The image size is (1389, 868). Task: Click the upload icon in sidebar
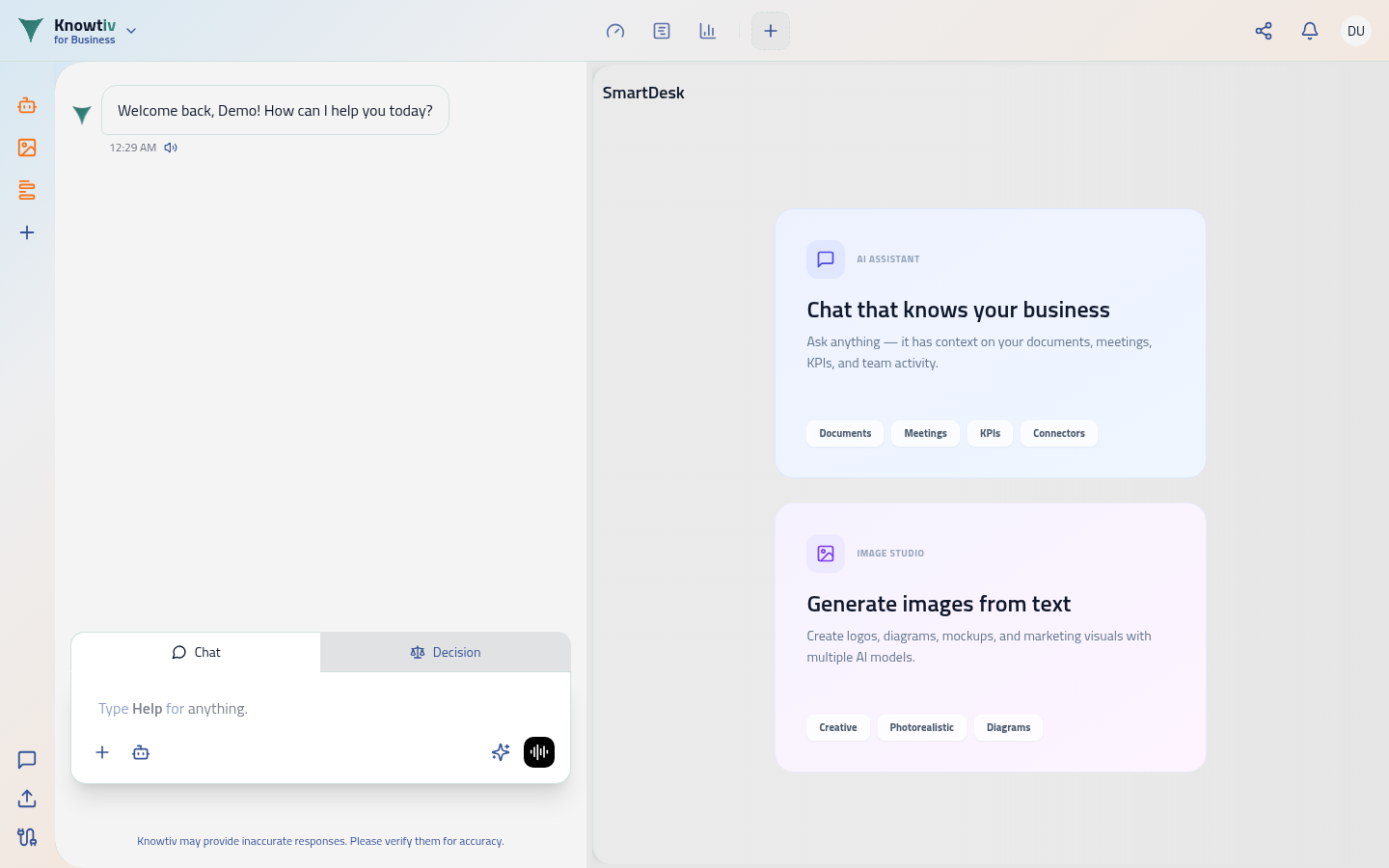[27, 799]
